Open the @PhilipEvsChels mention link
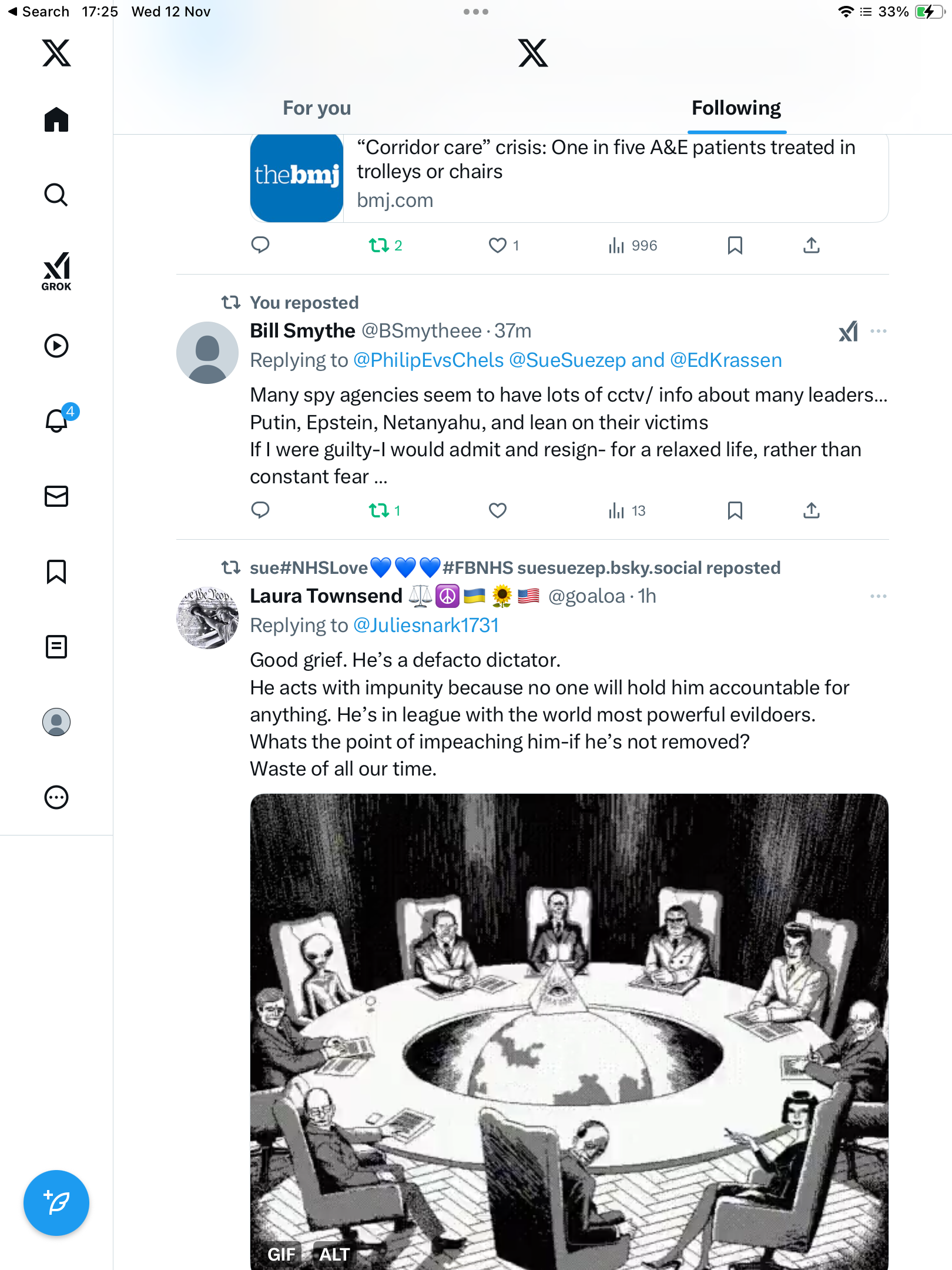Screen dimensions: 952x1270 pyautogui.click(x=428, y=360)
